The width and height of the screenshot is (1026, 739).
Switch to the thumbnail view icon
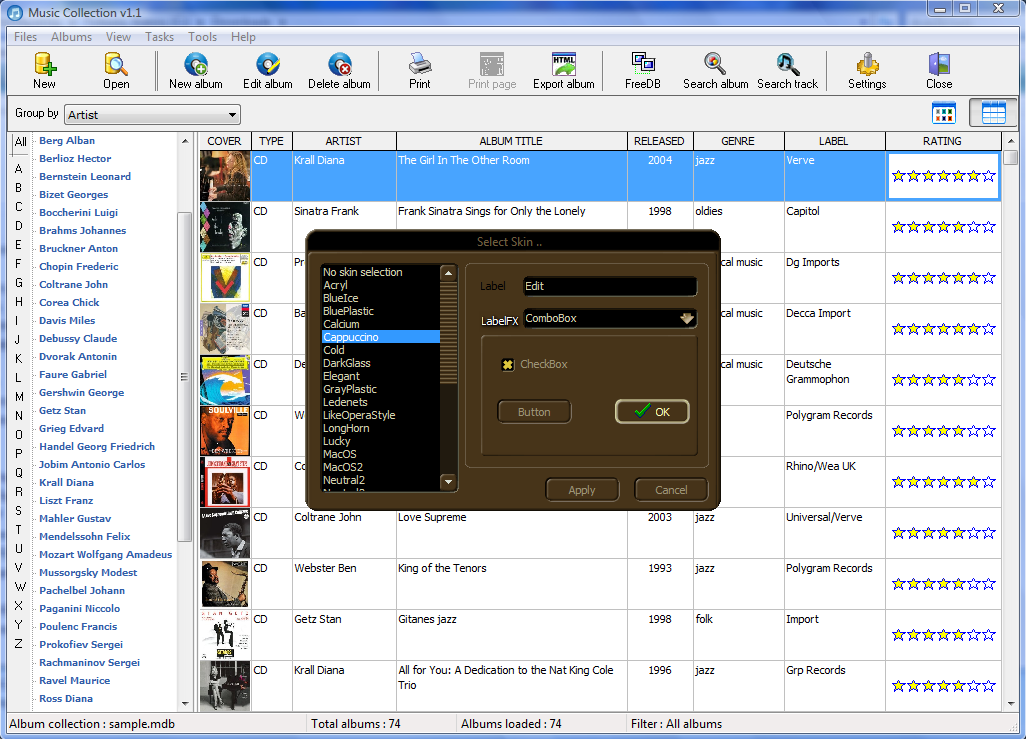pos(944,113)
